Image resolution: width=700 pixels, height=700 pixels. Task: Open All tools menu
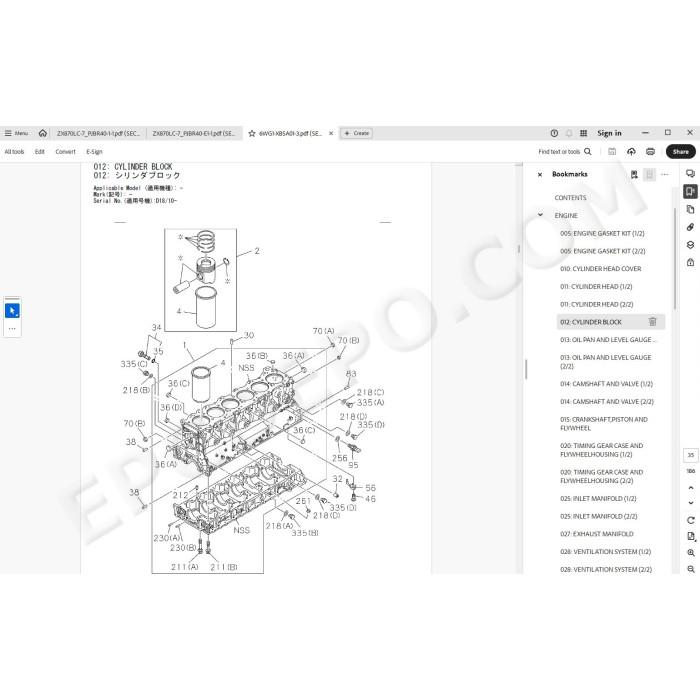[14, 152]
